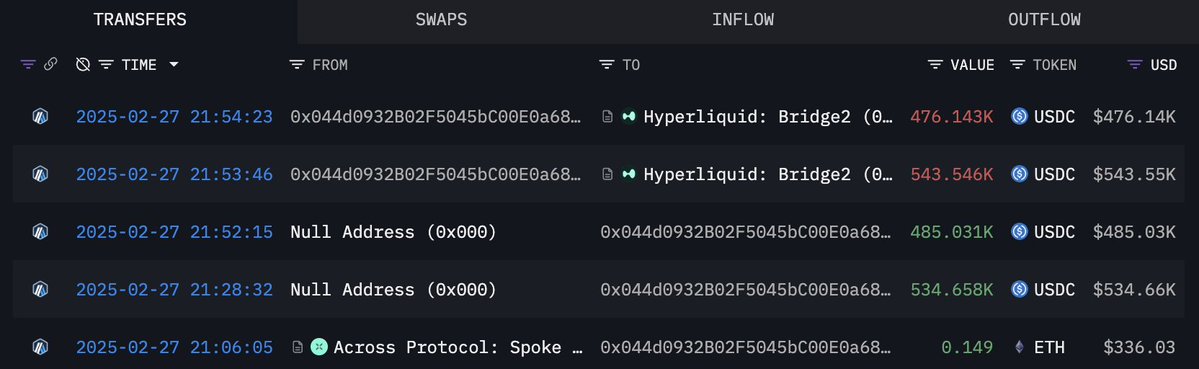
Task: Toggle the clock icon beside TIME header
Action: (x=83, y=65)
